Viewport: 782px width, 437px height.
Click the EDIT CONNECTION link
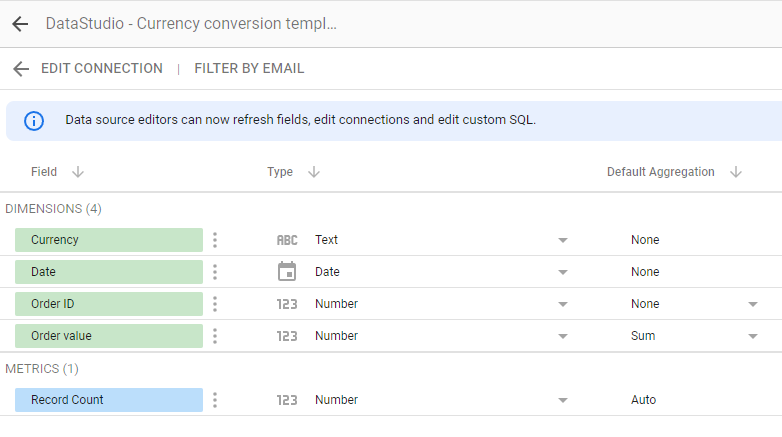click(102, 68)
